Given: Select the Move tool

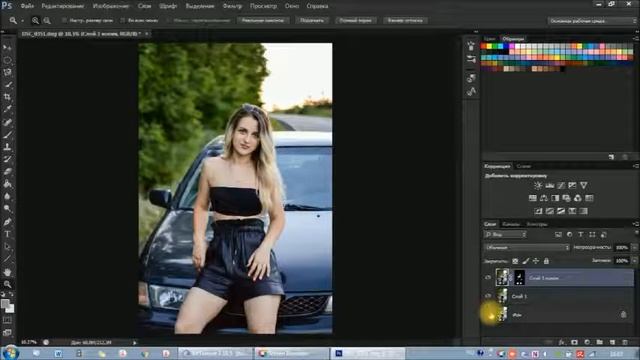Looking at the screenshot, I should tap(7, 48).
